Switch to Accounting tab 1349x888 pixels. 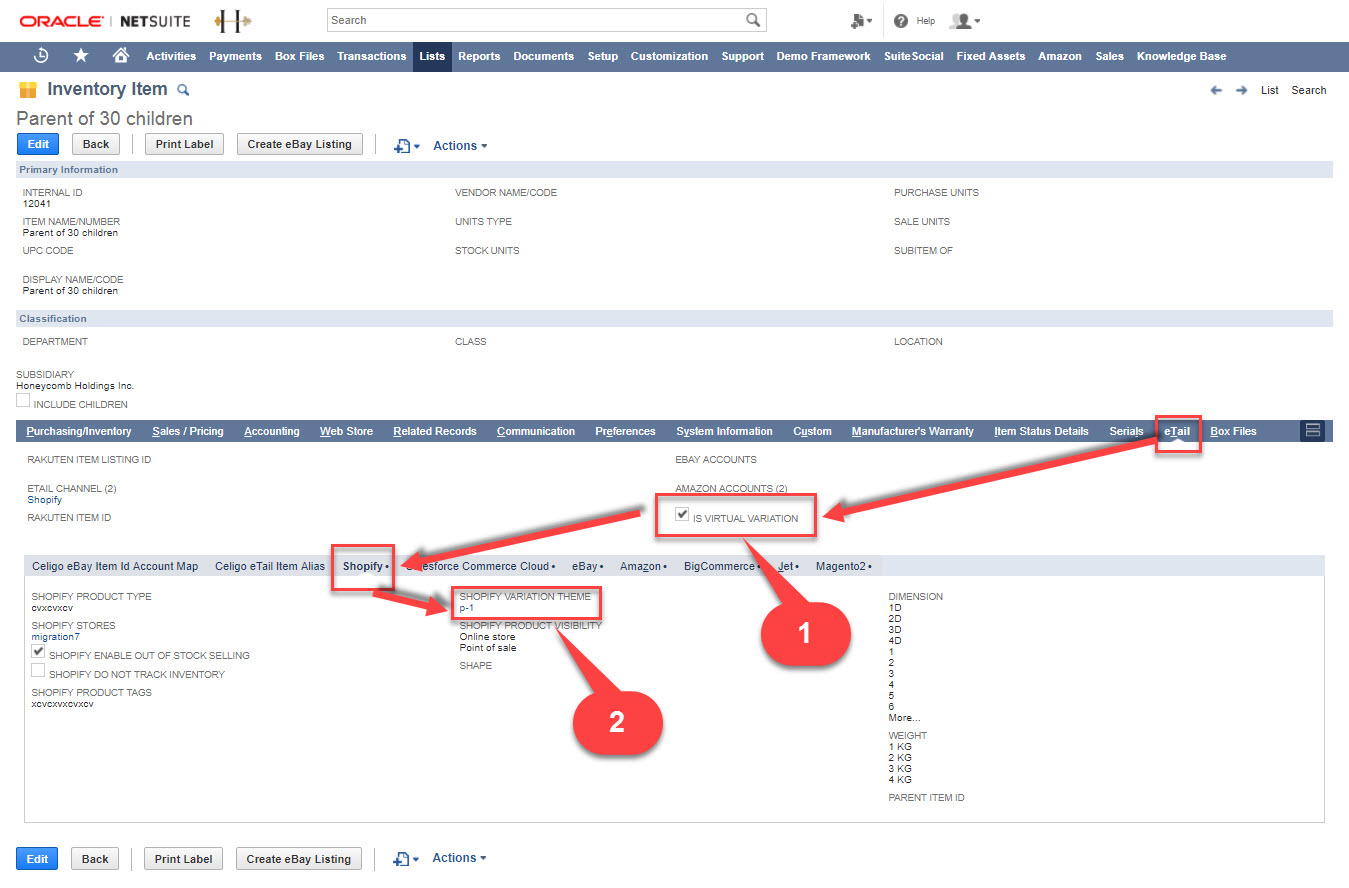click(x=272, y=431)
